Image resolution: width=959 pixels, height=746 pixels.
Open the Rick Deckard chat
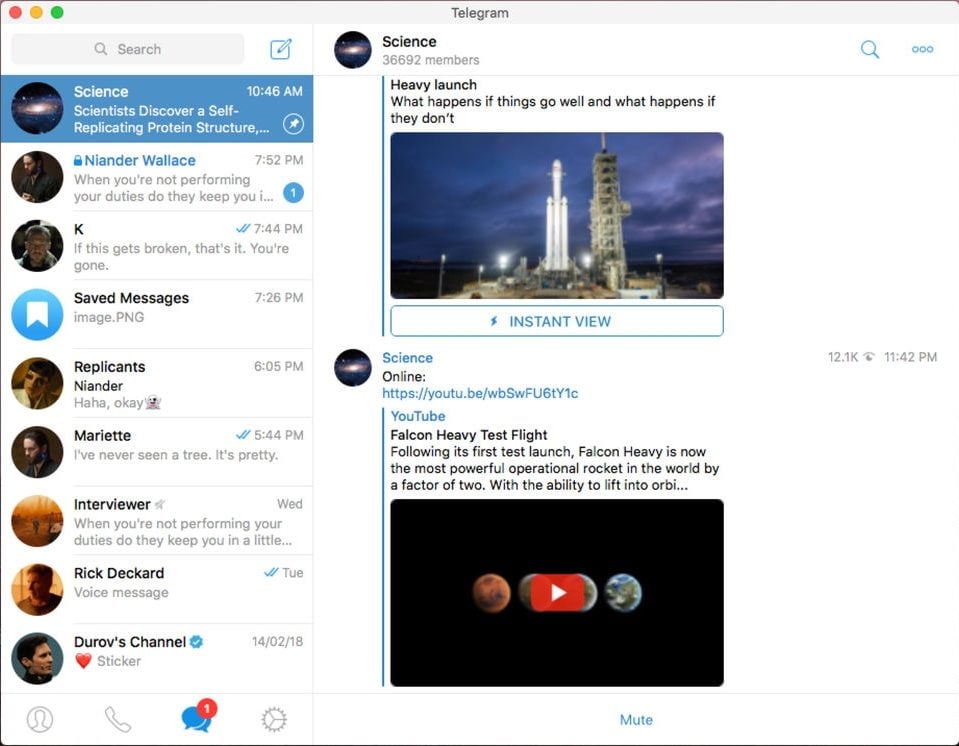pyautogui.click(x=157, y=589)
